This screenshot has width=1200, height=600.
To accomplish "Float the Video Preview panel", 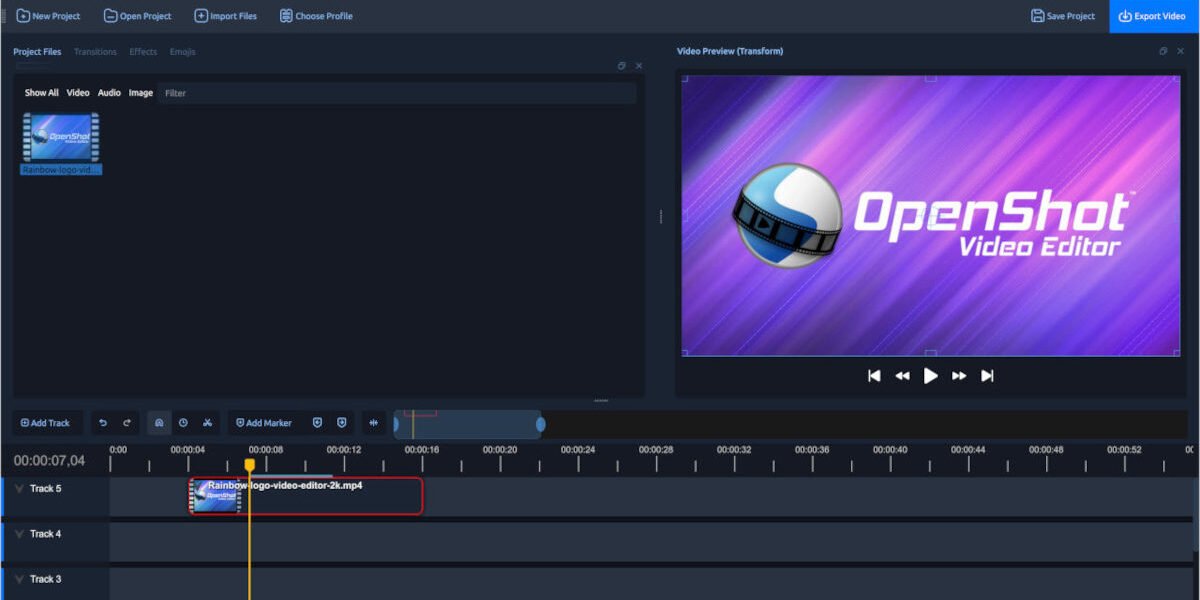I will [1163, 51].
